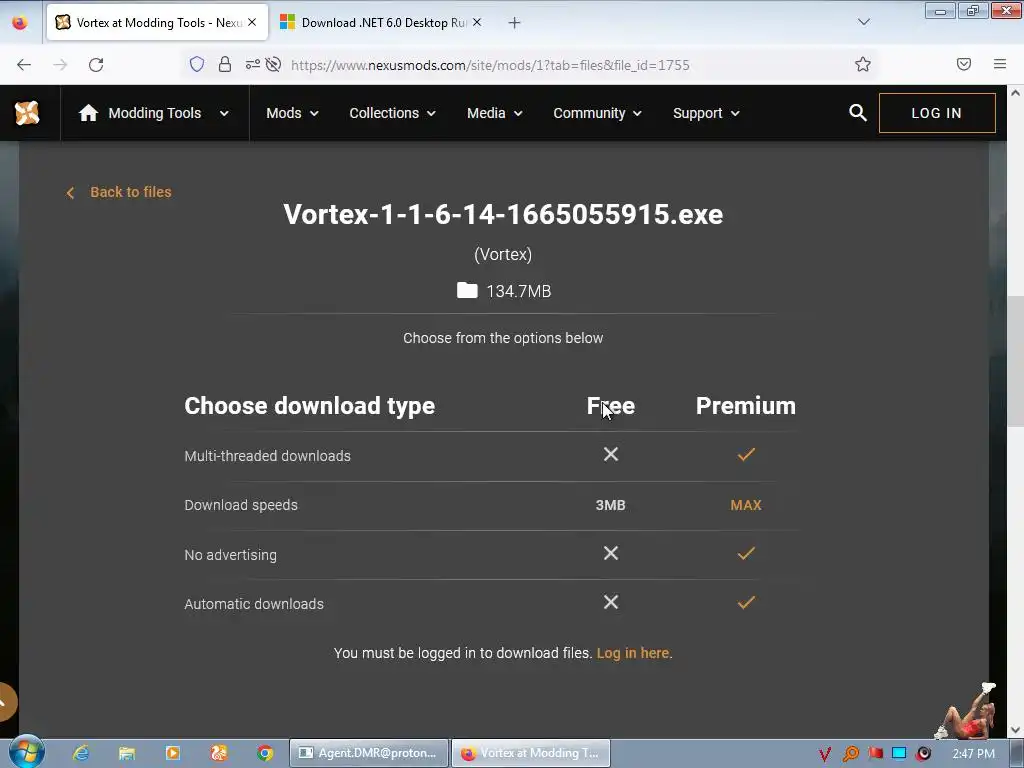Expand the Media menu
The image size is (1024, 768).
coord(494,113)
